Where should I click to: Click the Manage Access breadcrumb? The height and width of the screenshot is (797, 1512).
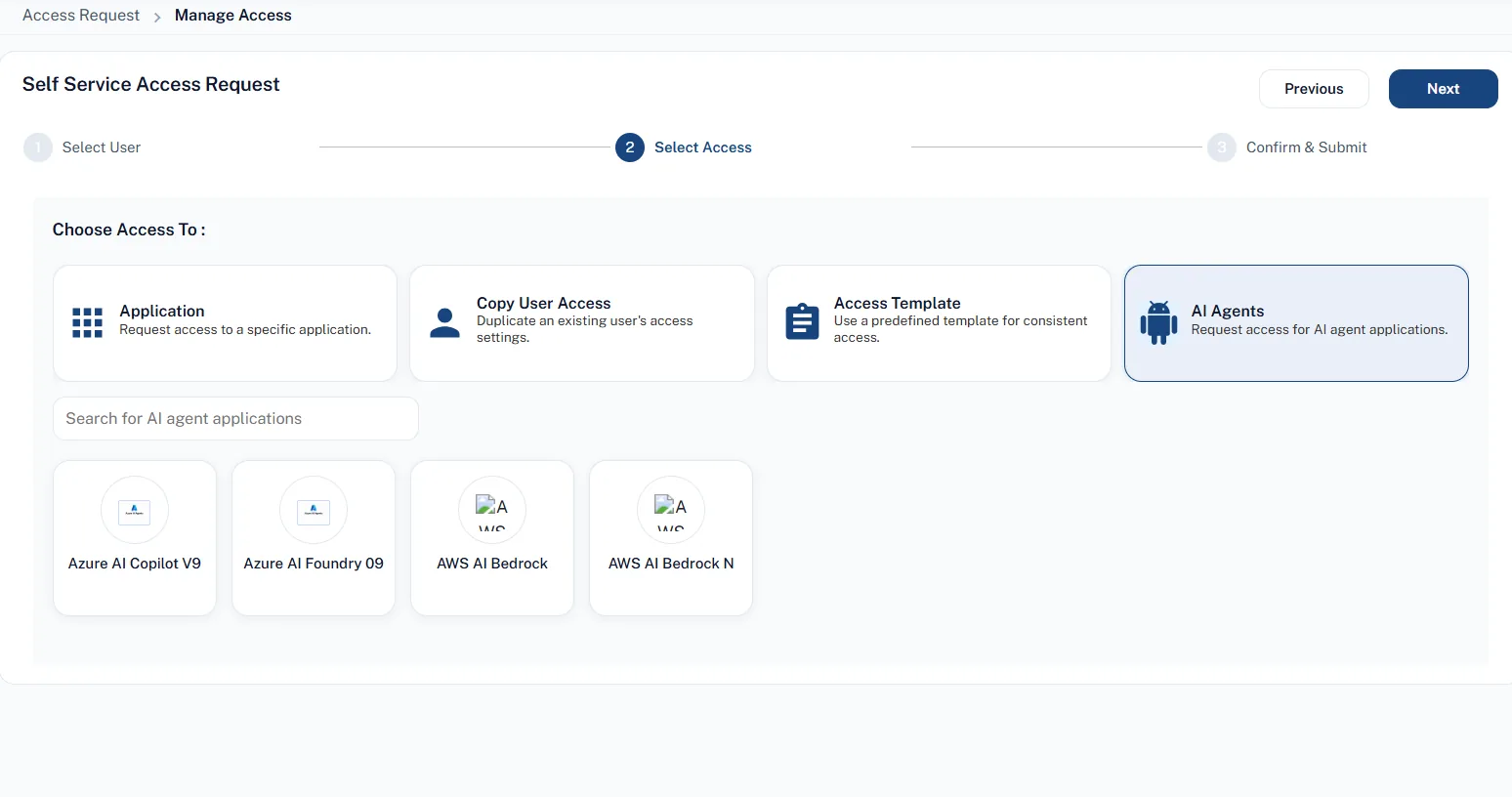point(233,16)
